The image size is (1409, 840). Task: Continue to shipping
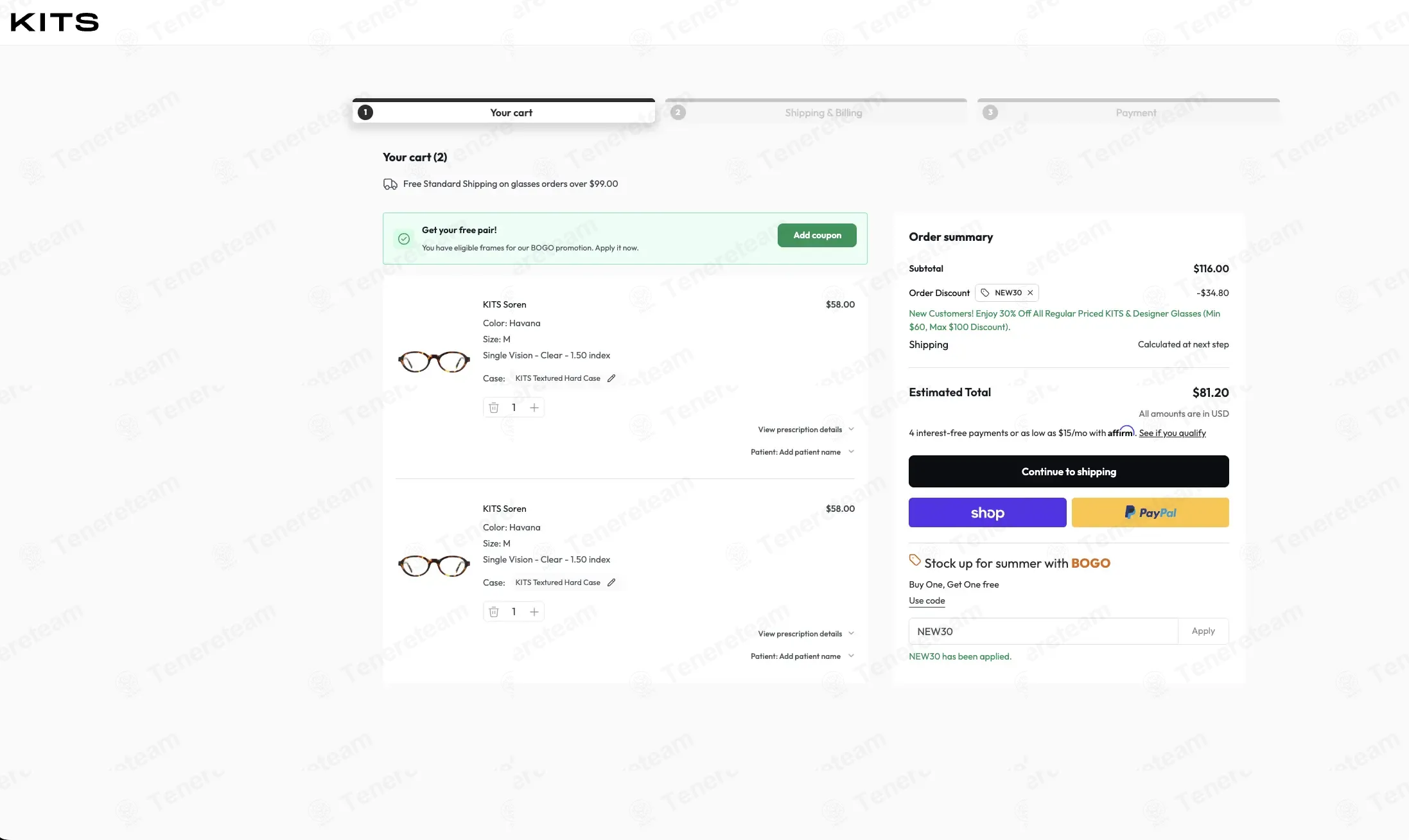[1069, 471]
